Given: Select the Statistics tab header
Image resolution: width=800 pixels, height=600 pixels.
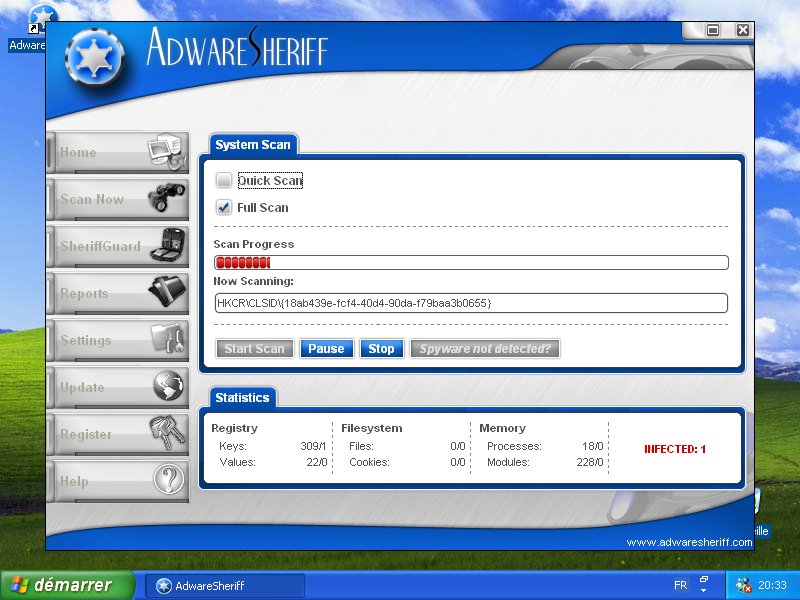Looking at the screenshot, I should 242,397.
